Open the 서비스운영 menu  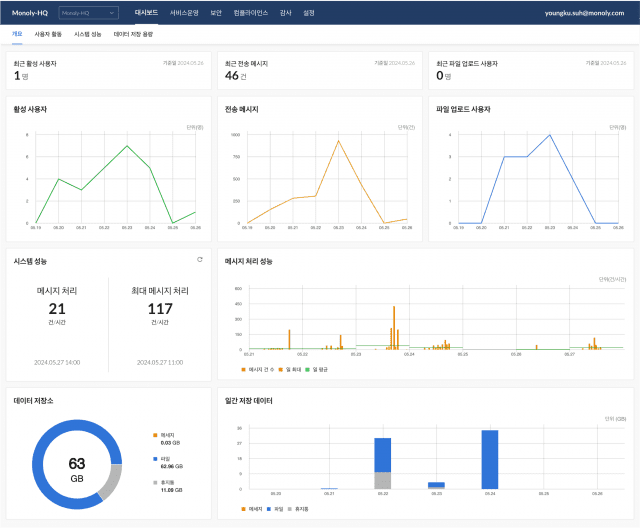(183, 12)
